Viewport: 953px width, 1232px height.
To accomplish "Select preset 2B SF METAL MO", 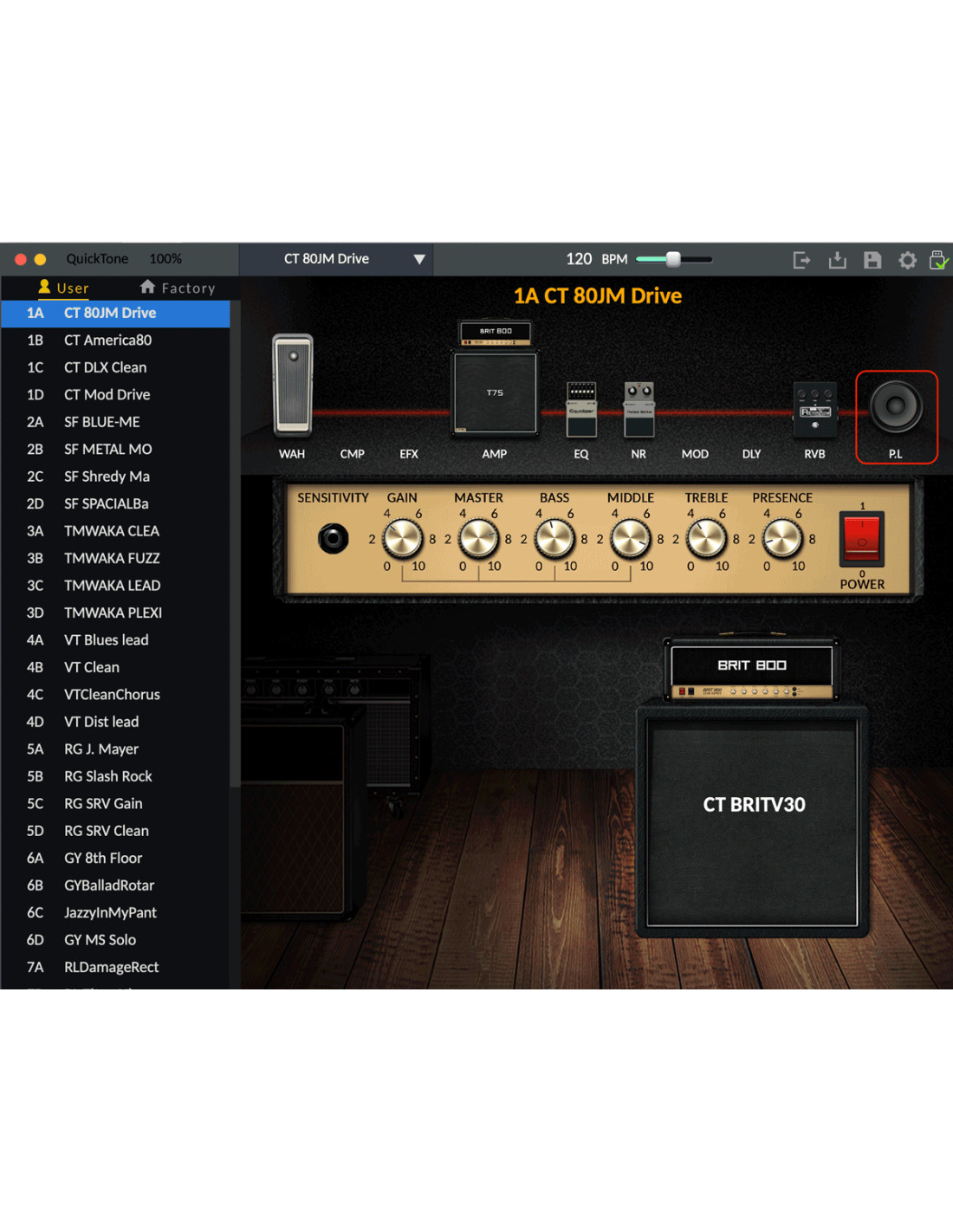I will tap(115, 450).
